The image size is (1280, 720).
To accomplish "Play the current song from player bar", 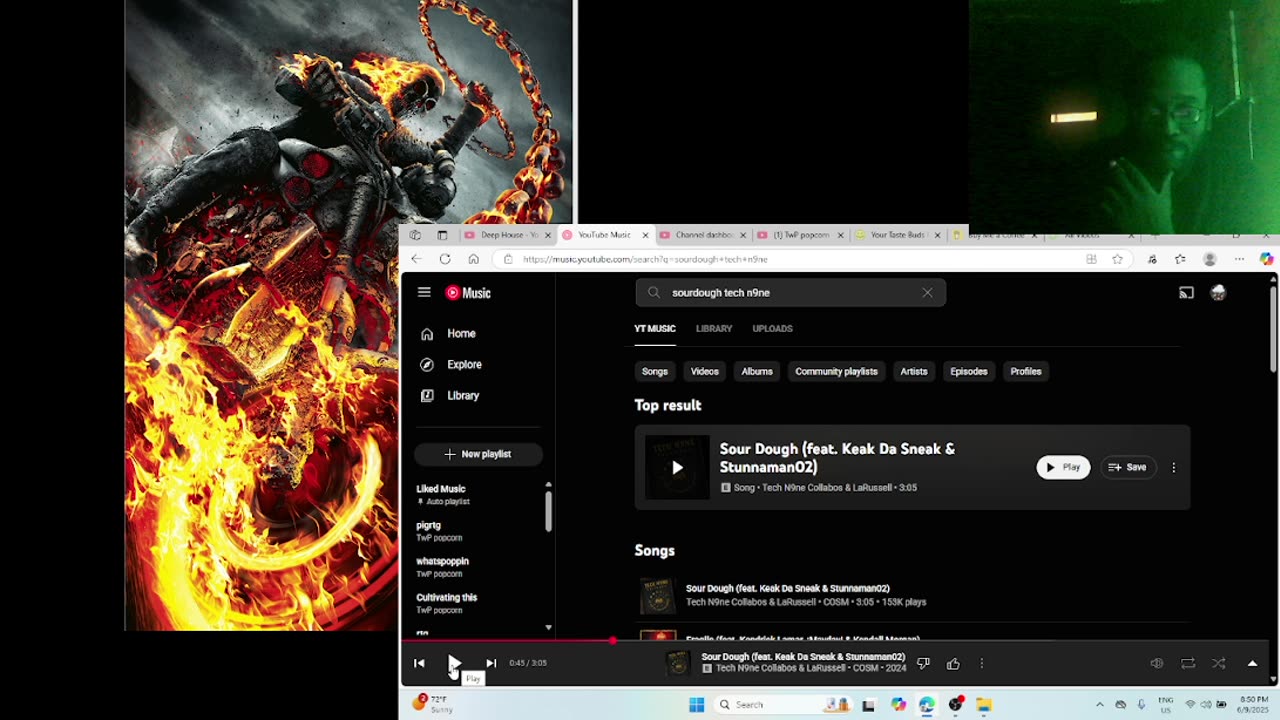I will click(454, 663).
